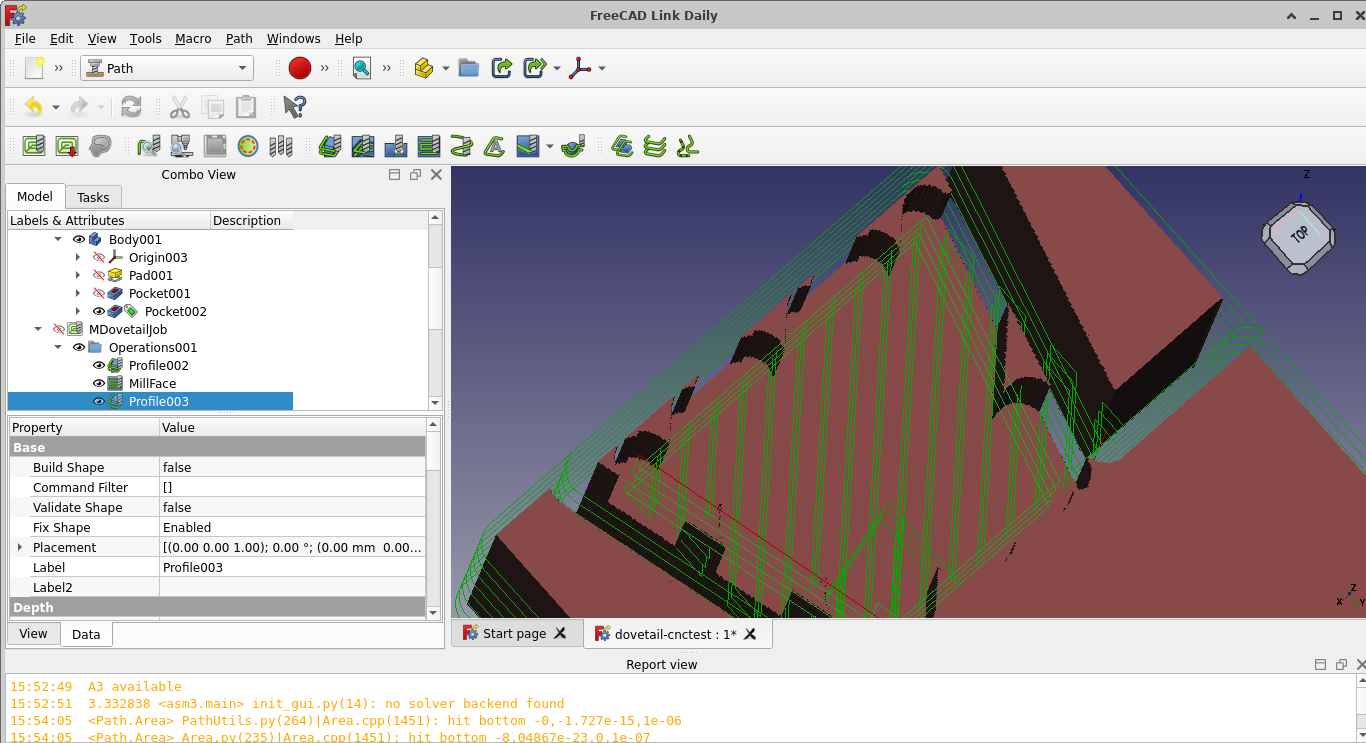
Task: Click the Refresh recompute icon
Action: (131, 107)
